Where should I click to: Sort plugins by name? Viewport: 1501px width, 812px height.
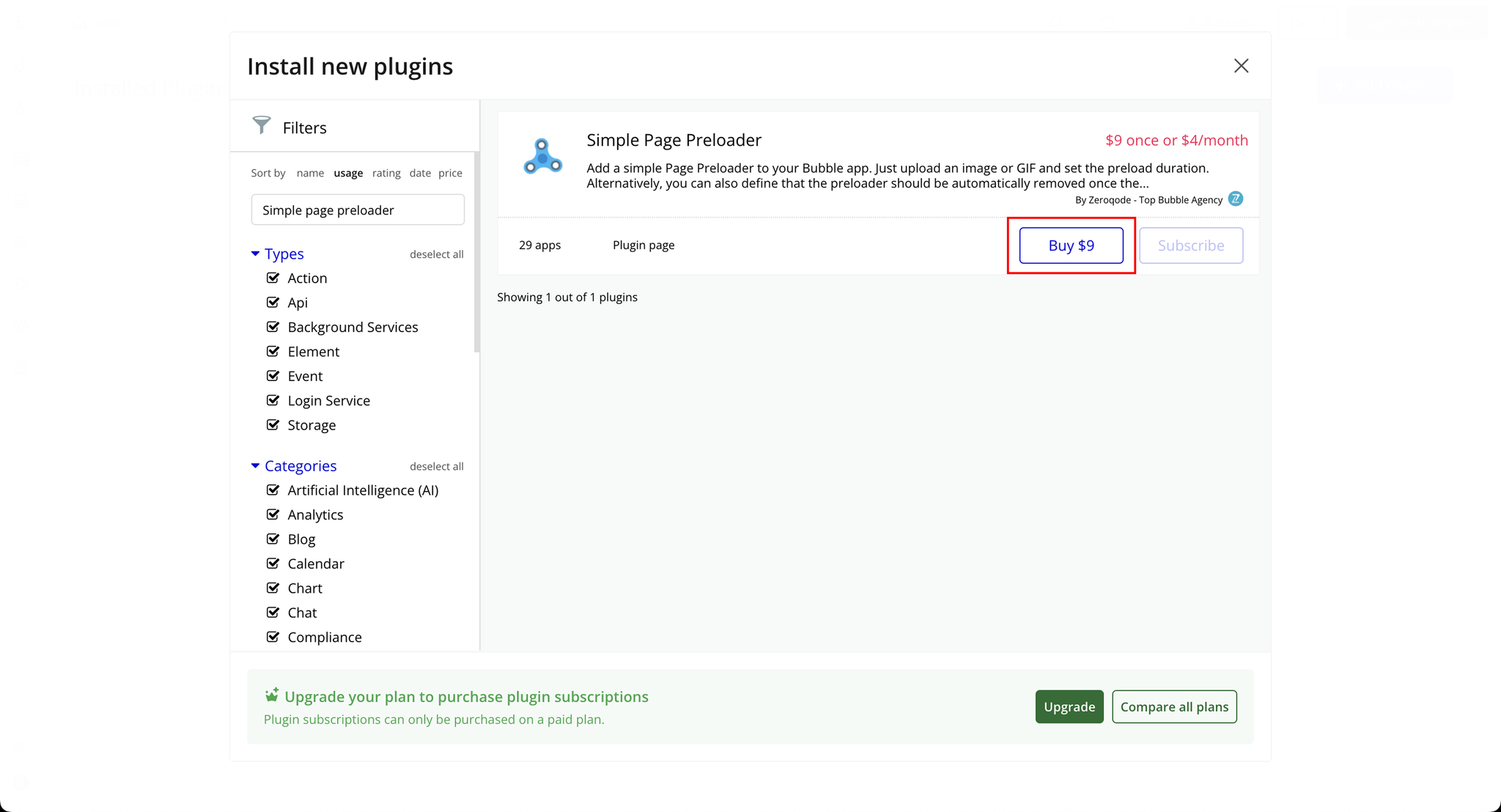click(x=310, y=173)
